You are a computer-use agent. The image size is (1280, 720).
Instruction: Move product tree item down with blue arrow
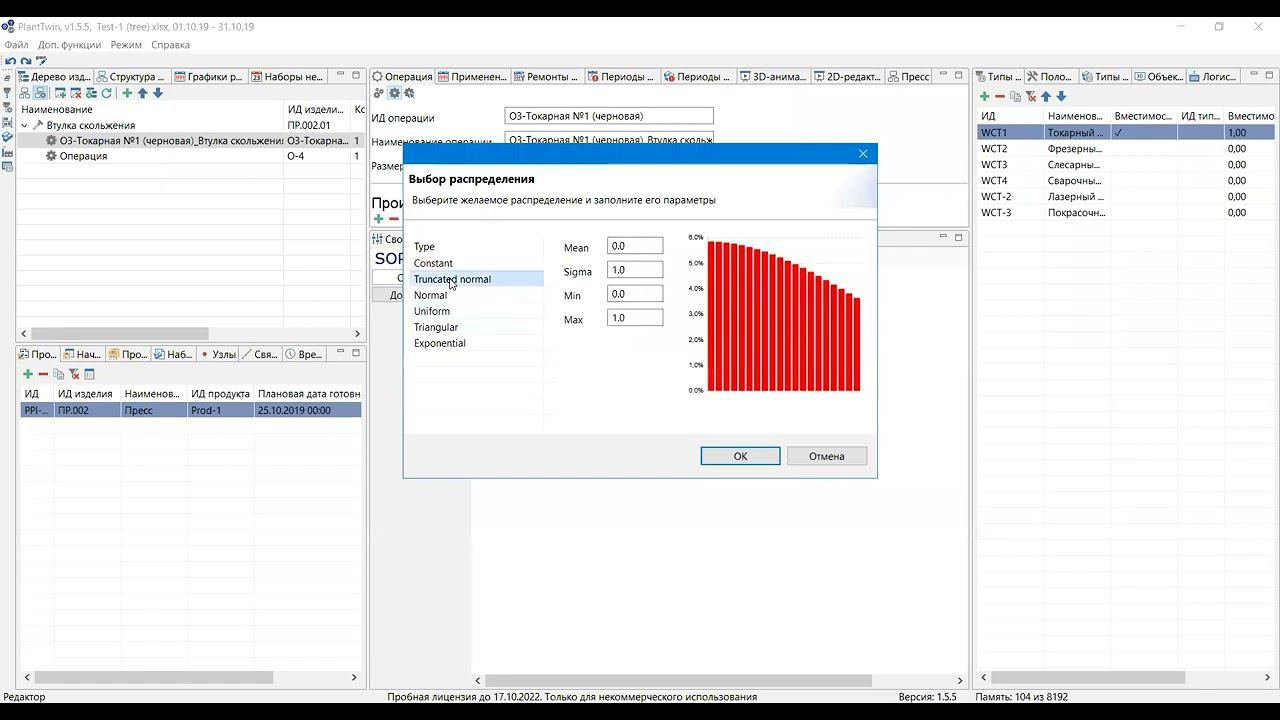point(157,93)
